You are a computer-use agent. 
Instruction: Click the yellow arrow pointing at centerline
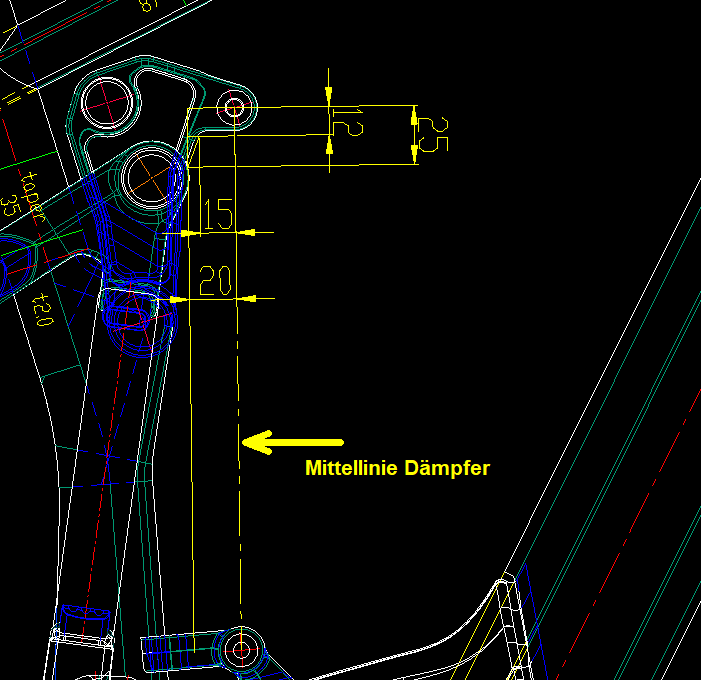(x=294, y=442)
